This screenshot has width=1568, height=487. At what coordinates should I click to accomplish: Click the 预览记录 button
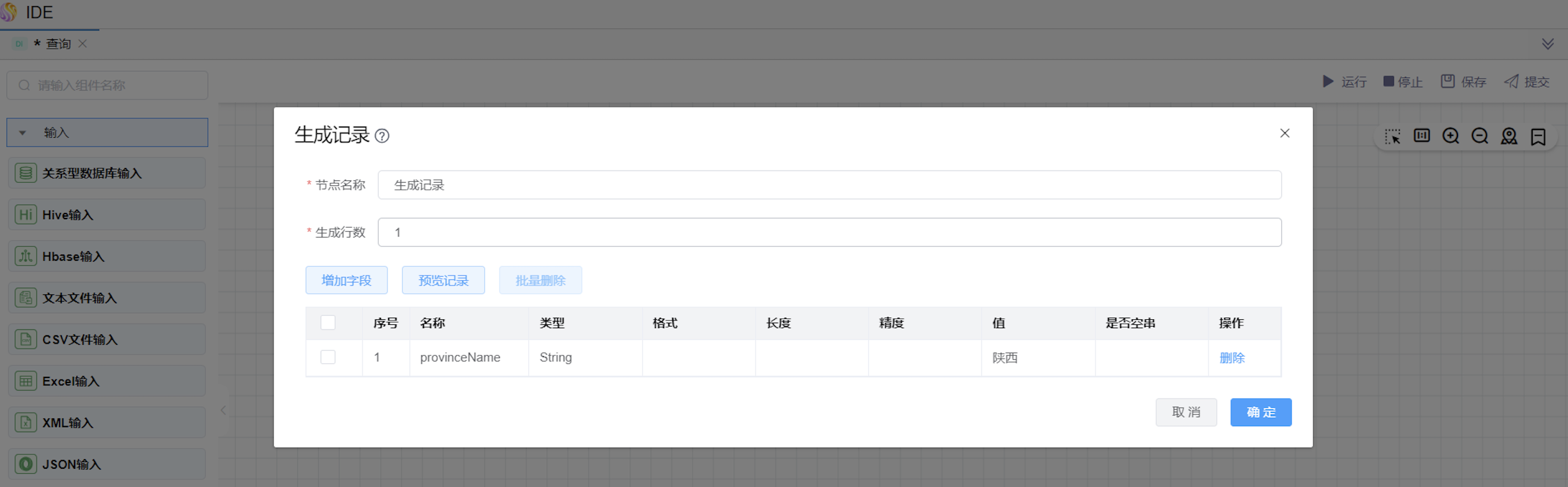pyautogui.click(x=443, y=281)
